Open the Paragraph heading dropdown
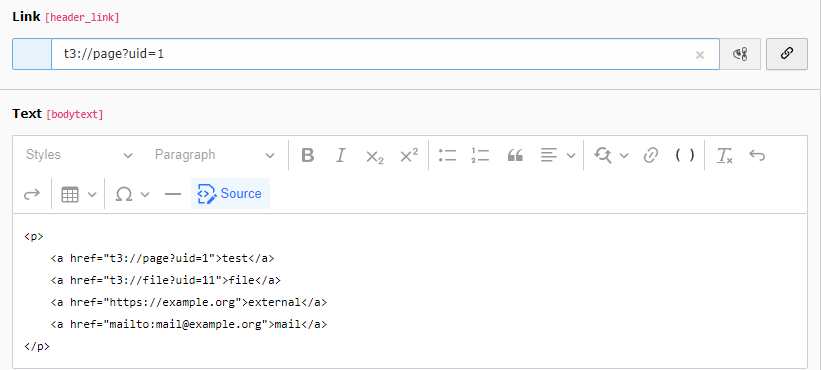Image resolution: width=821 pixels, height=370 pixels. click(x=215, y=155)
